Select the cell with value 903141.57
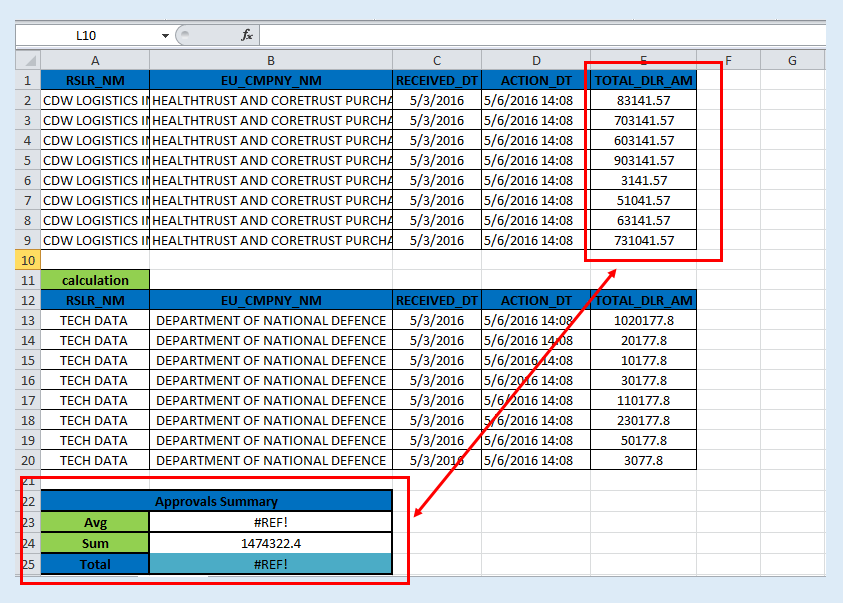This screenshot has width=843, height=603. click(644, 161)
